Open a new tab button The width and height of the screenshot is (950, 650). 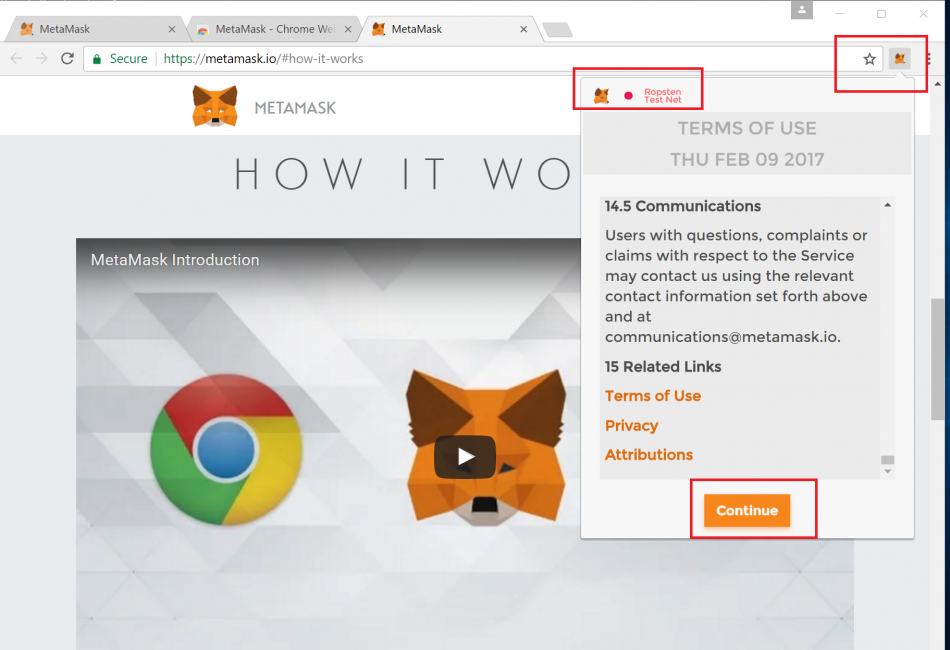pyautogui.click(x=557, y=29)
